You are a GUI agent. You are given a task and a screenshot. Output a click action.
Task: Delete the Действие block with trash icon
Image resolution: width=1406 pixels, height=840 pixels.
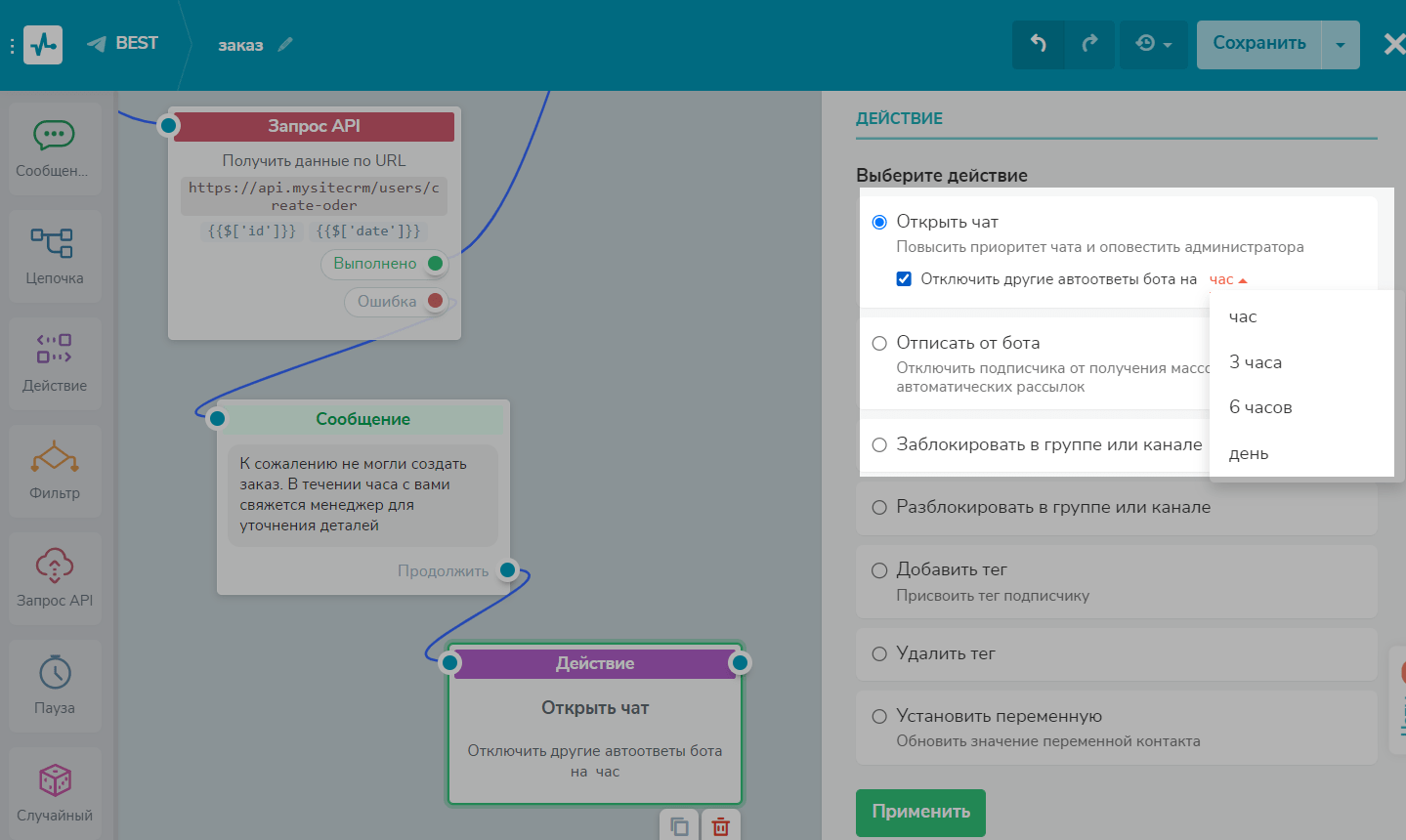coord(721,826)
